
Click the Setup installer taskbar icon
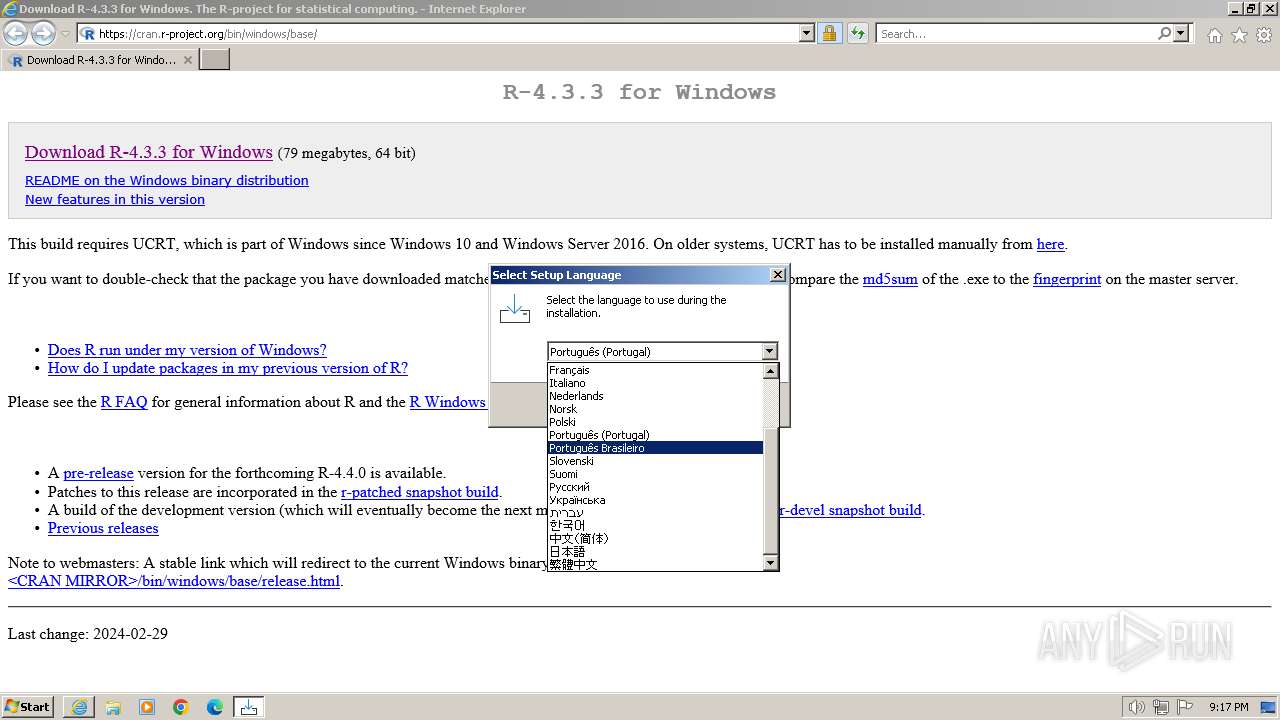pyautogui.click(x=249, y=707)
